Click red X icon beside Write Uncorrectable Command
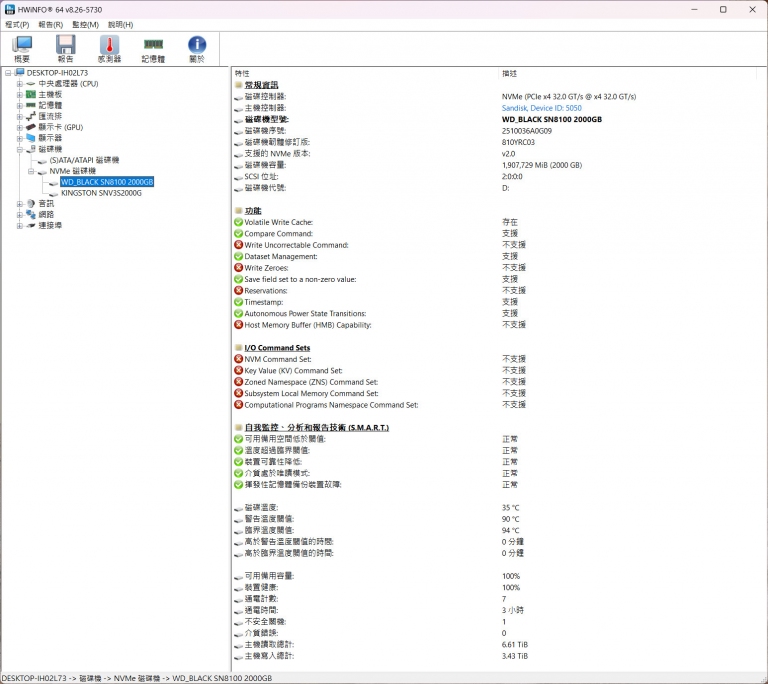The width and height of the screenshot is (768, 684). point(239,244)
